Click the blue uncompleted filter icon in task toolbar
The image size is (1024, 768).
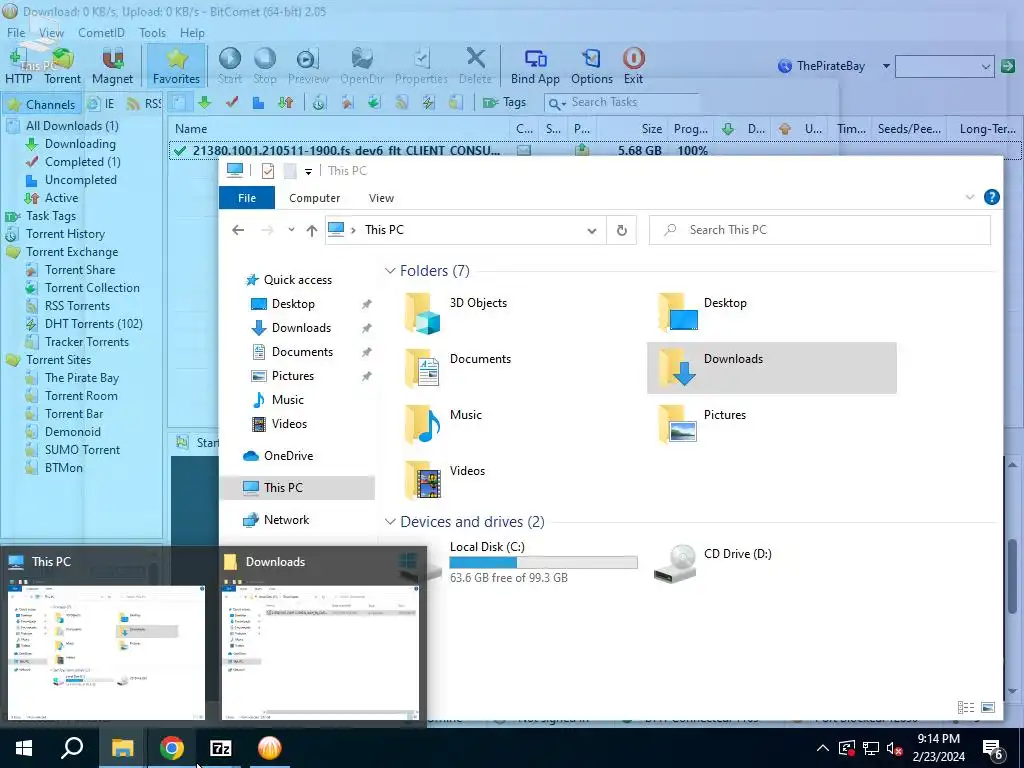259,103
